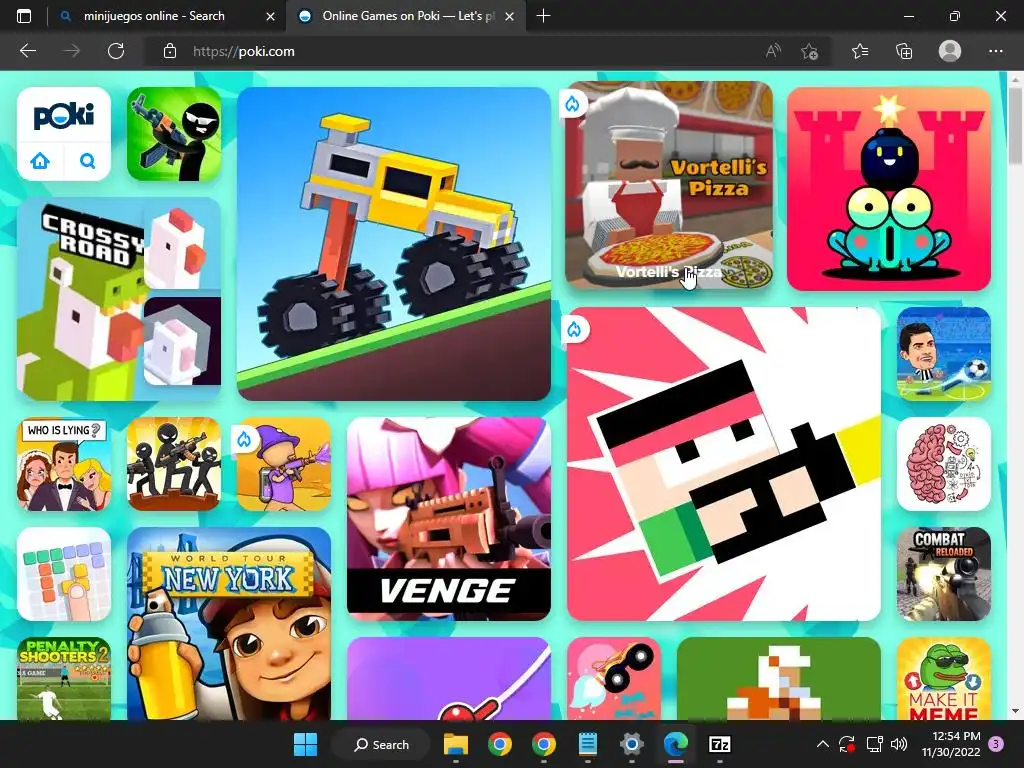
Task: Open the notification count badge
Action: click(x=996, y=744)
